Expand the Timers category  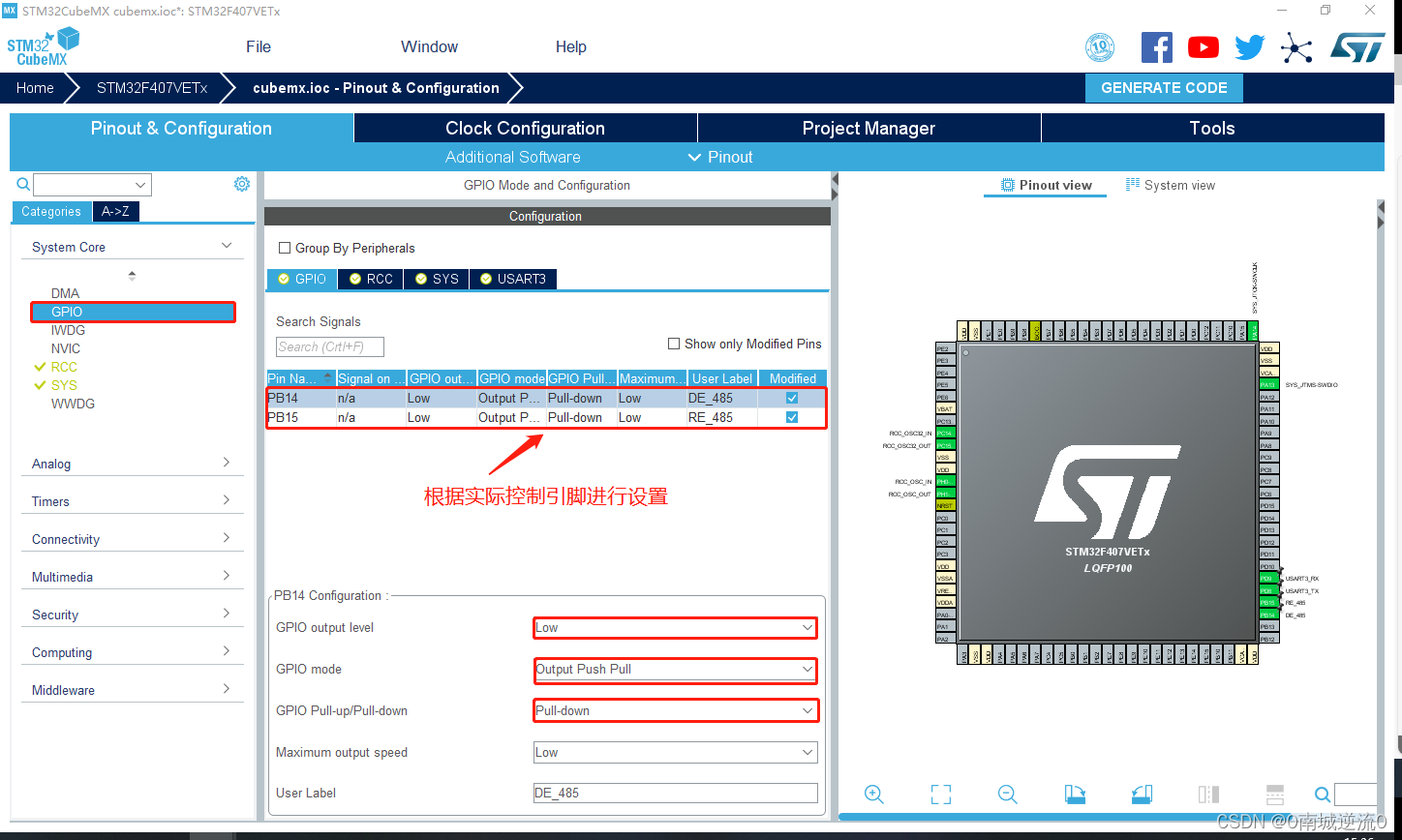point(227,500)
